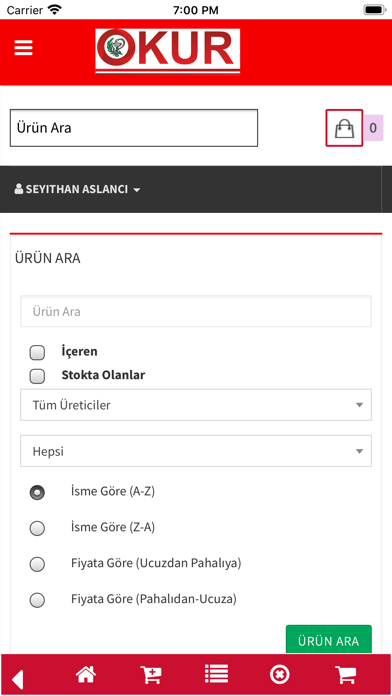
Task: Tap the add-to-cart plus icon
Action: pyautogui.click(x=151, y=675)
